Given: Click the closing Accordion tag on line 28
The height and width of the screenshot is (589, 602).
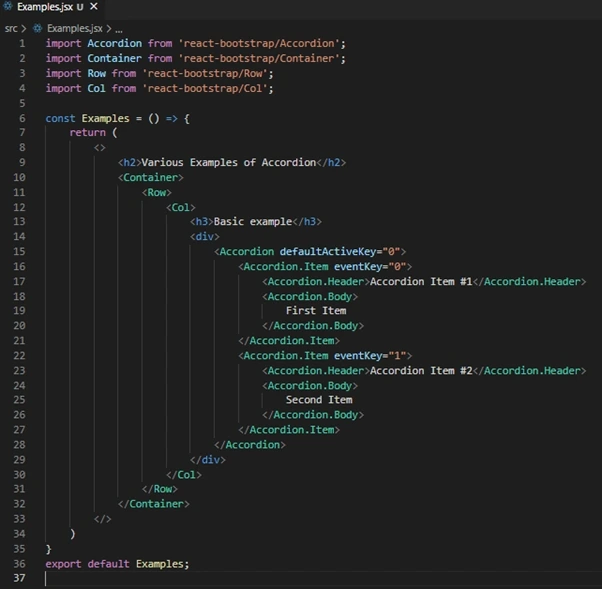Looking at the screenshot, I should [250, 445].
